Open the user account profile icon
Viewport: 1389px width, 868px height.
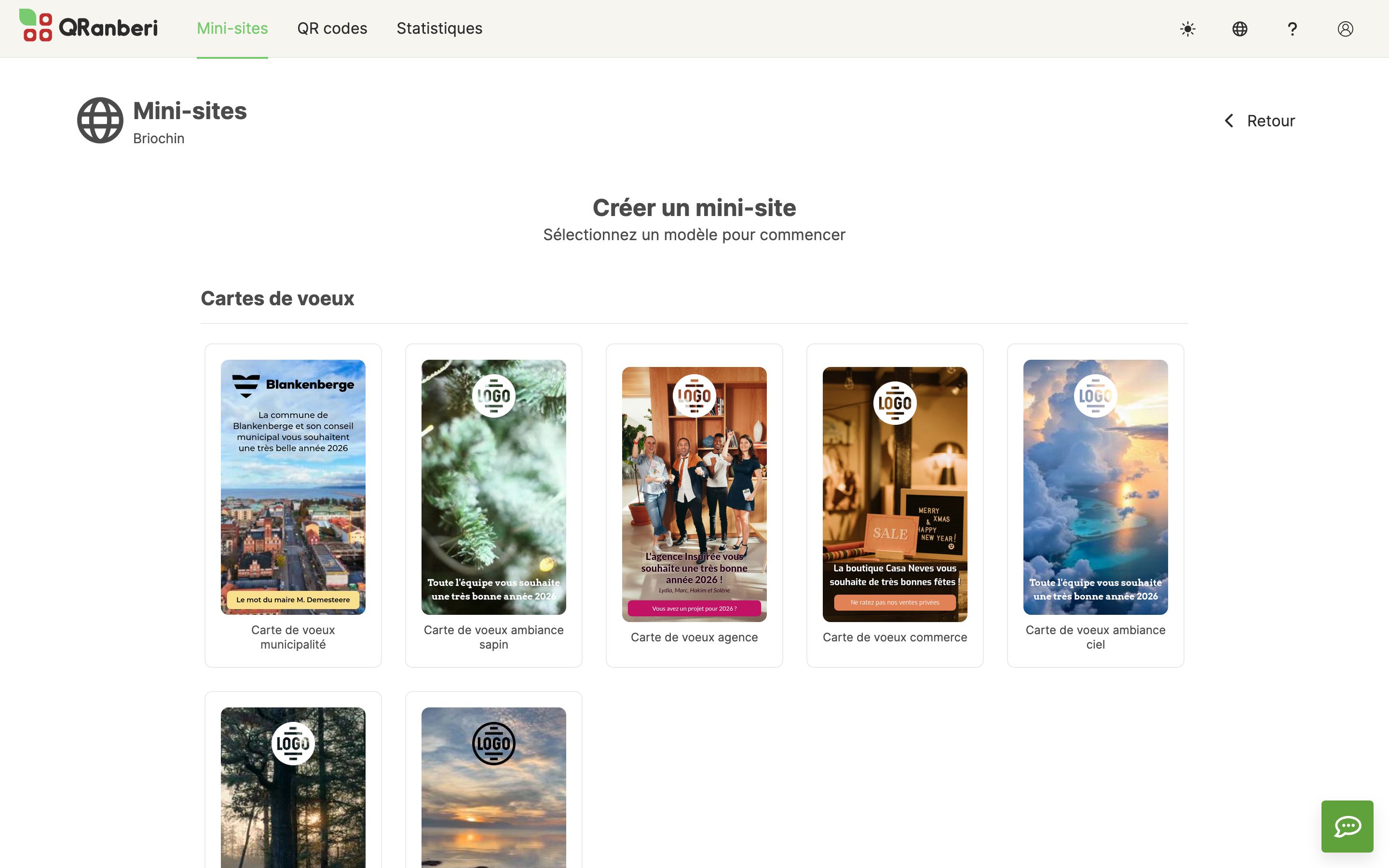1345,29
